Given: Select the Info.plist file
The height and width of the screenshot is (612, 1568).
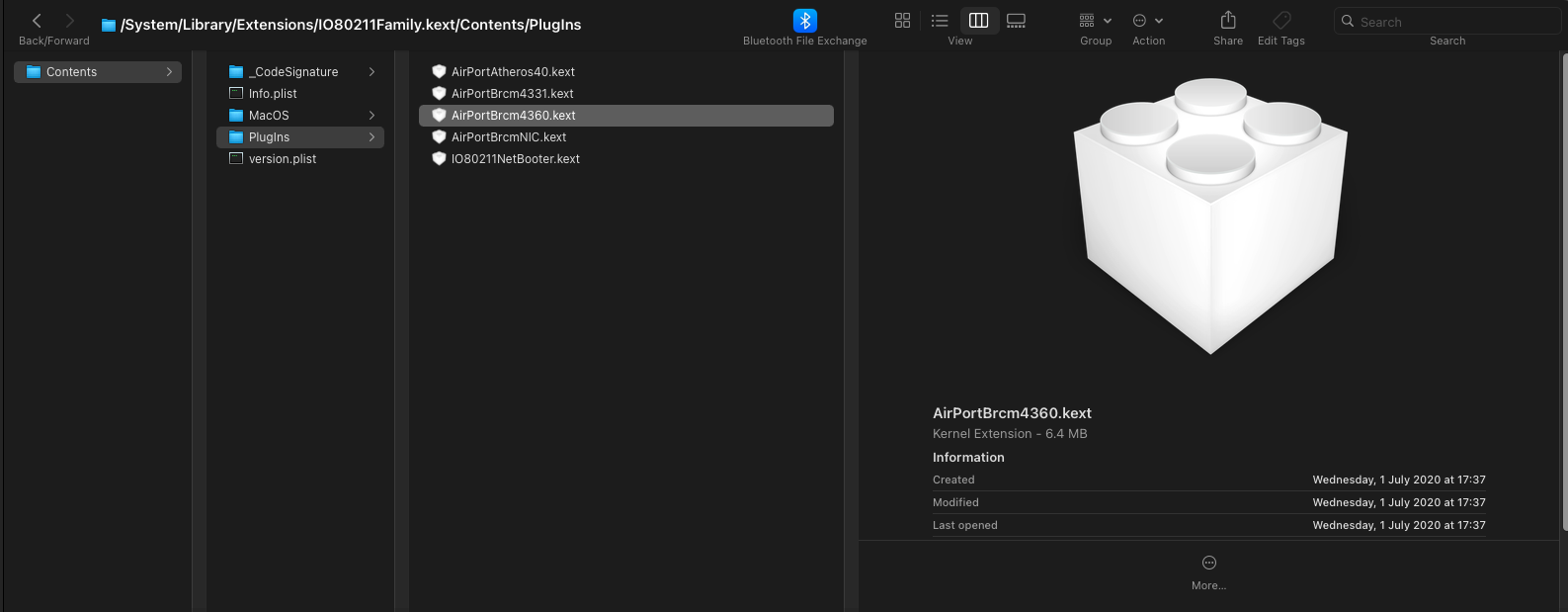Looking at the screenshot, I should coord(273,94).
